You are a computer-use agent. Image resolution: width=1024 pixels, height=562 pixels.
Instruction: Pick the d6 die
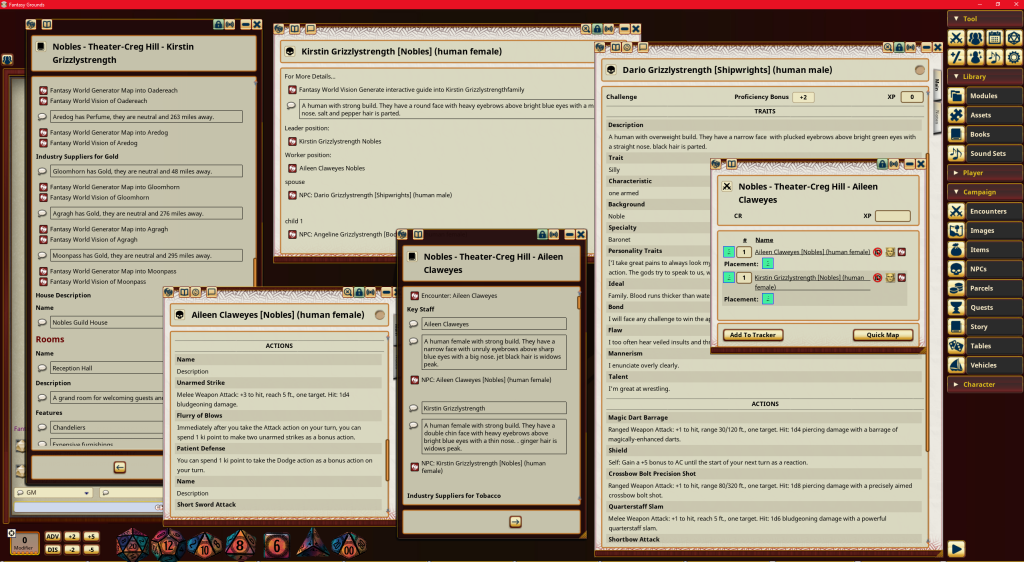[x=275, y=545]
